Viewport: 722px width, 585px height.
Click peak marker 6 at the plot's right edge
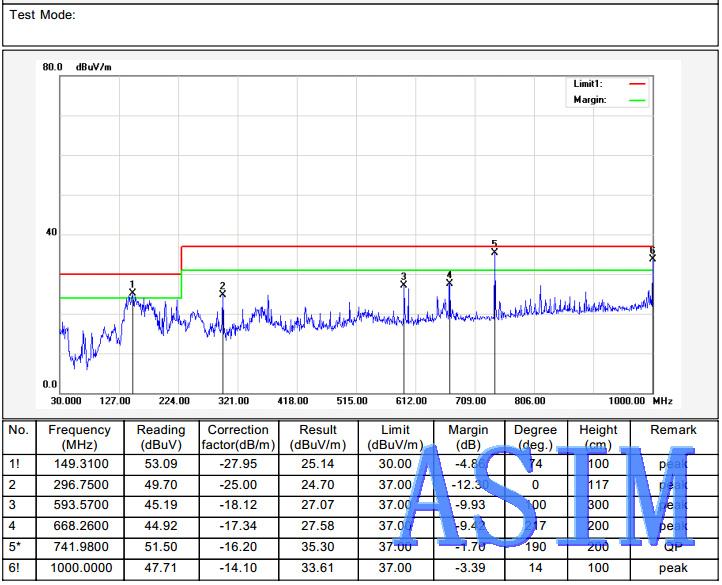[652, 258]
